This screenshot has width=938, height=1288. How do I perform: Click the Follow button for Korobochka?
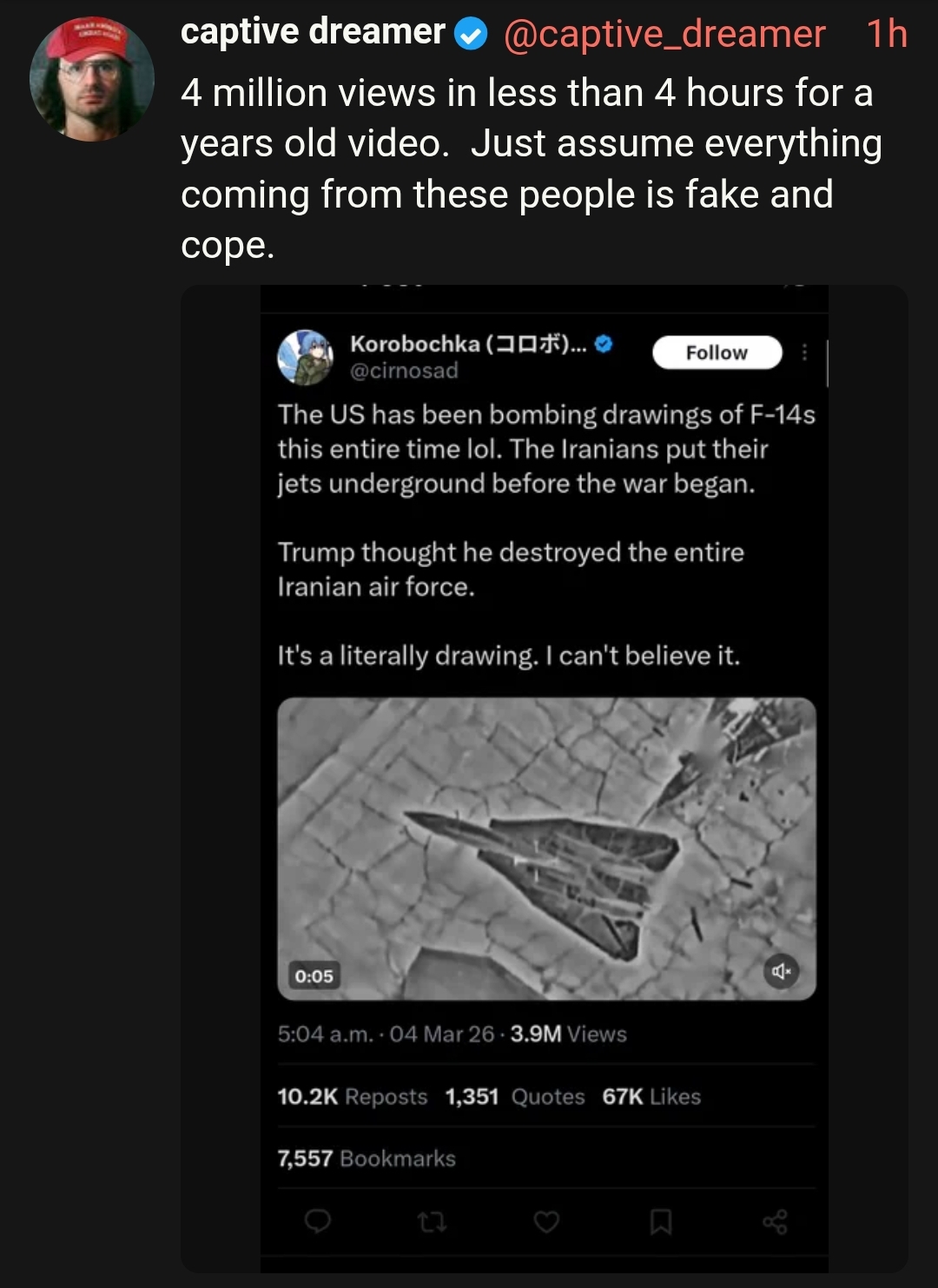pyautogui.click(x=717, y=353)
